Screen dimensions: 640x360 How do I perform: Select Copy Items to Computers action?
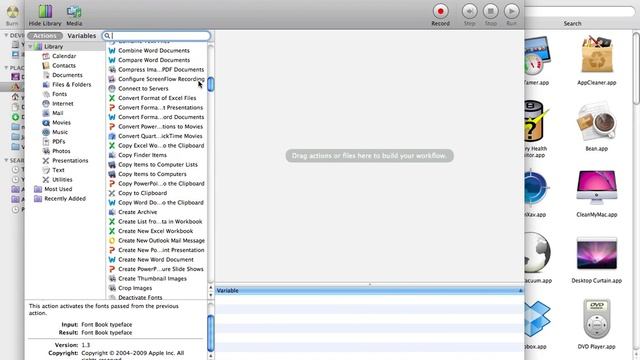152,174
